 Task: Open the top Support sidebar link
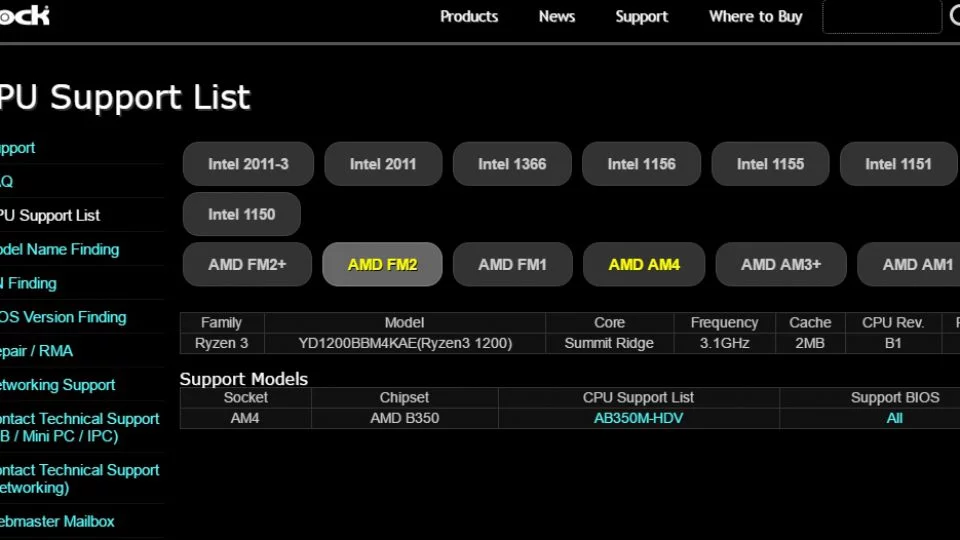tap(17, 148)
